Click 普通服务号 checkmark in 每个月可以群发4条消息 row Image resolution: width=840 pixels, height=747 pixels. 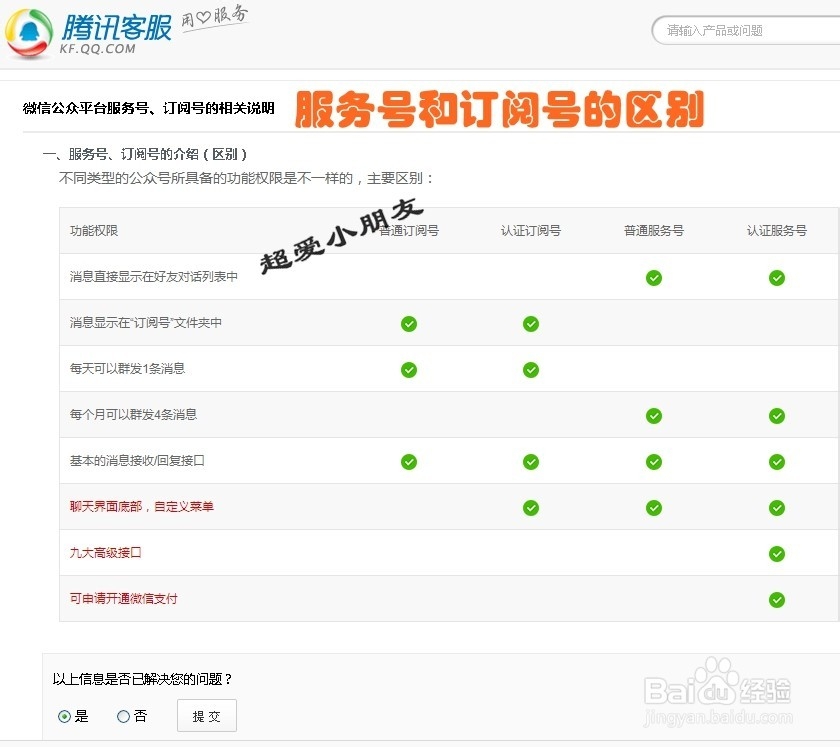(x=654, y=416)
